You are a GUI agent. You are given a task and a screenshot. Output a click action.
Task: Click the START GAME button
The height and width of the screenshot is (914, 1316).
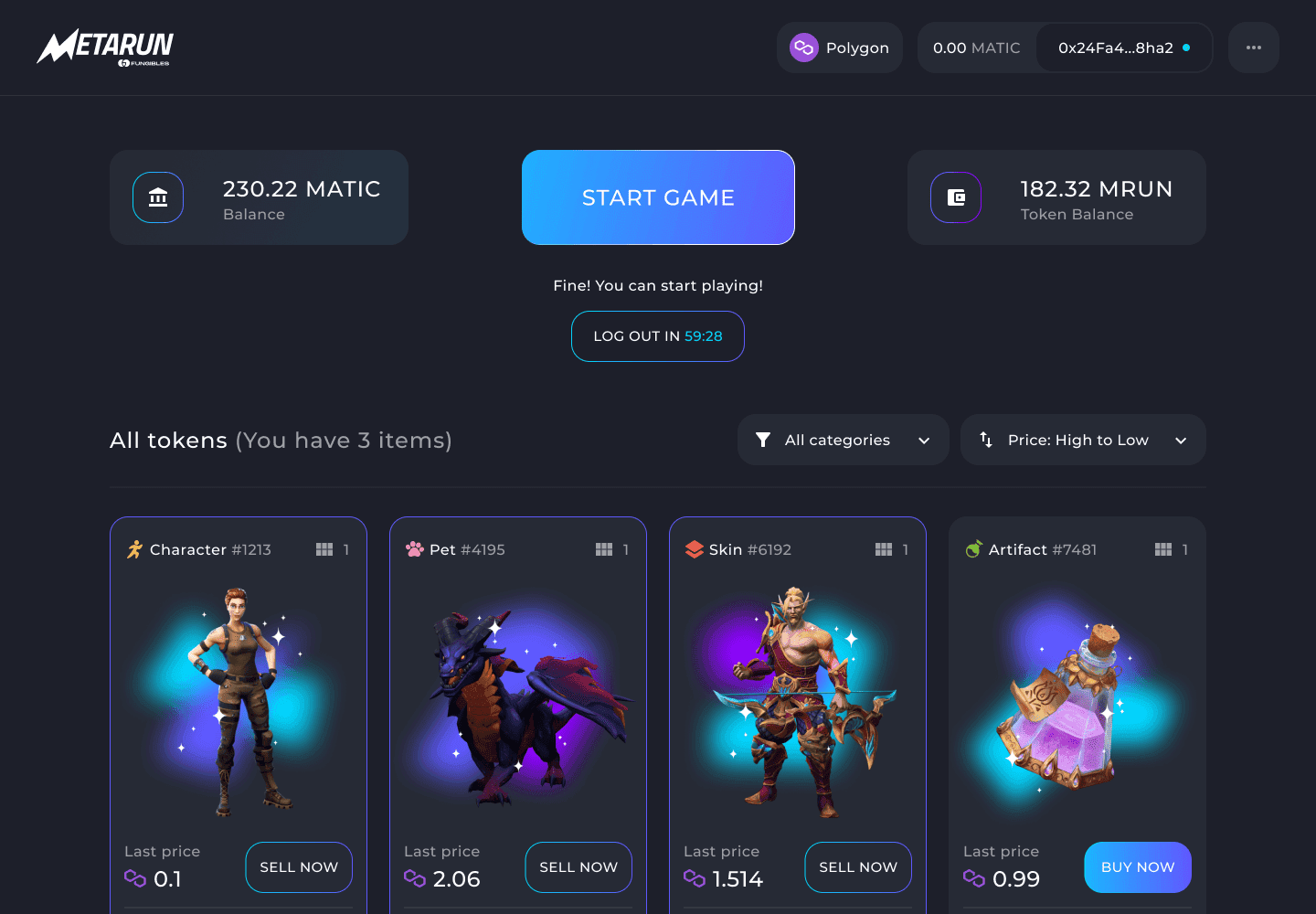(658, 197)
